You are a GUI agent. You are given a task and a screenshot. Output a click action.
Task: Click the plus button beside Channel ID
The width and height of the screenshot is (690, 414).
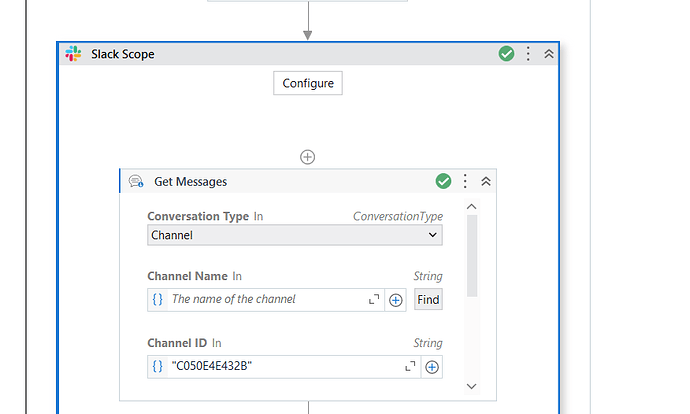[432, 367]
